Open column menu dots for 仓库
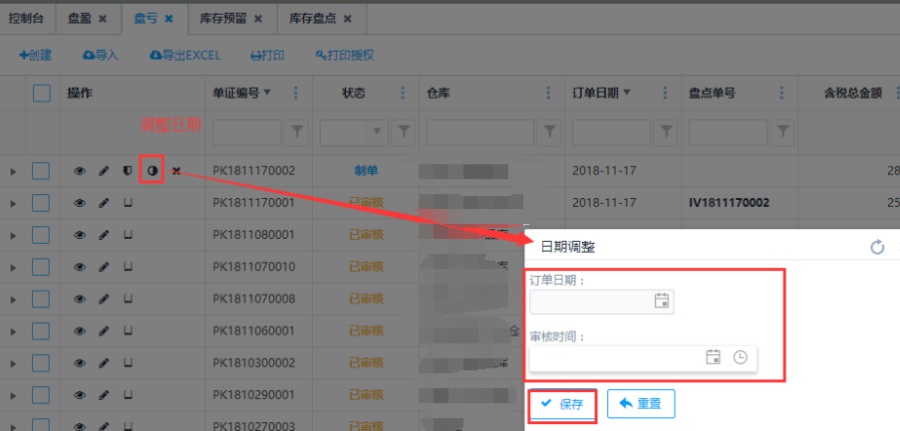The image size is (900, 431). tap(548, 93)
